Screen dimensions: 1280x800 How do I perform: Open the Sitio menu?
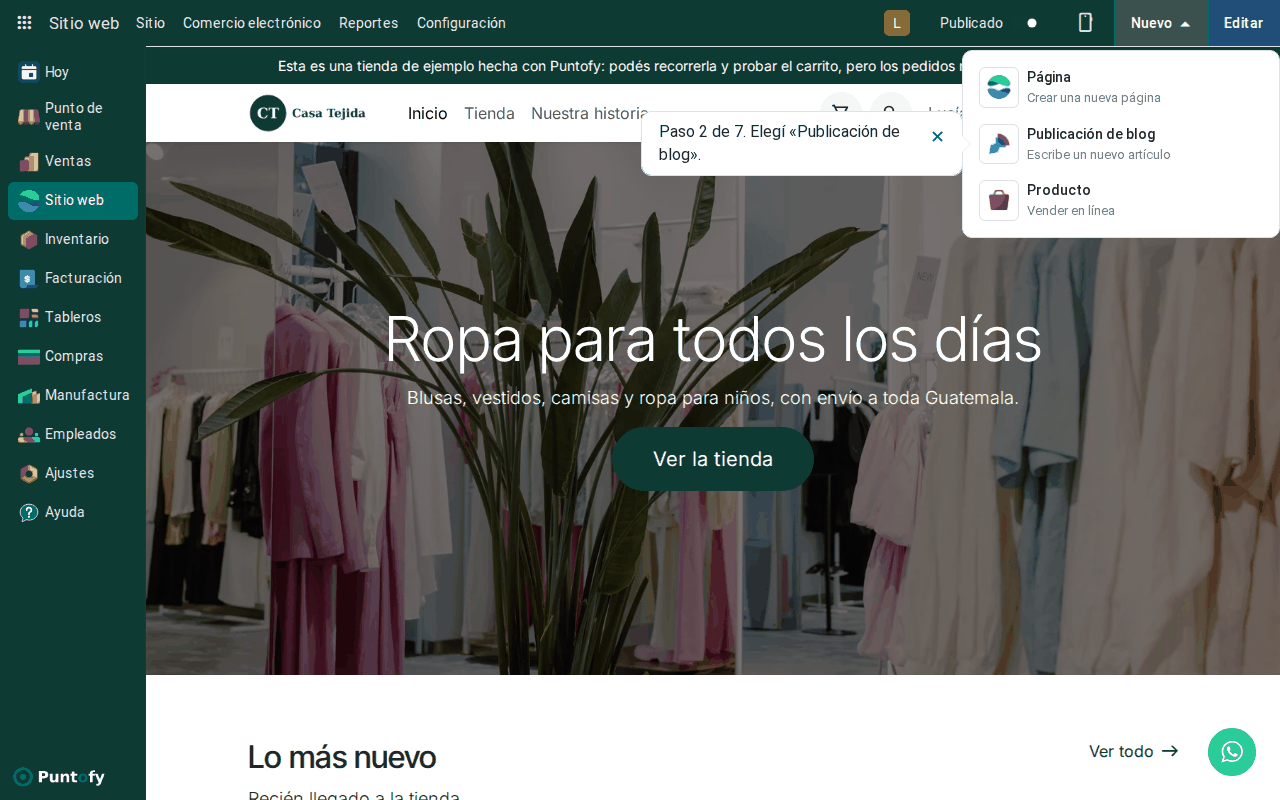[x=151, y=23]
